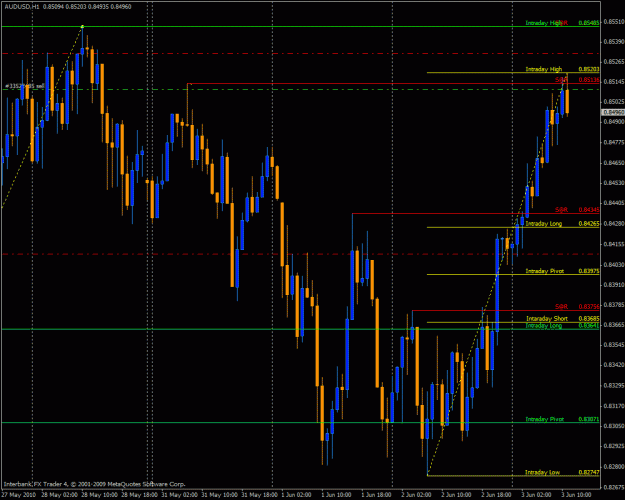Click the red level value 0.83756

click(x=589, y=307)
